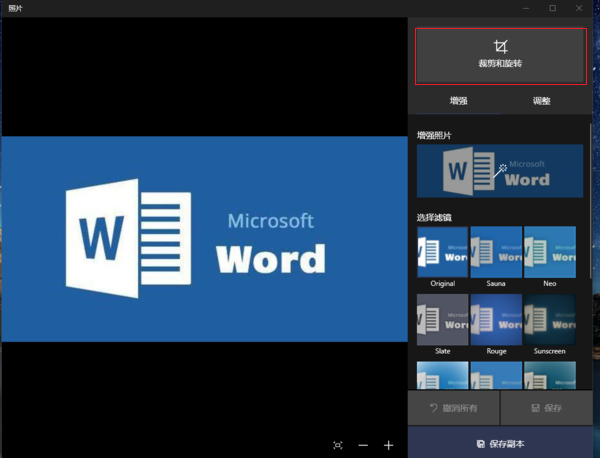The image size is (600, 458).
Task: Maximize the 照片 window
Action: [x=552, y=8]
